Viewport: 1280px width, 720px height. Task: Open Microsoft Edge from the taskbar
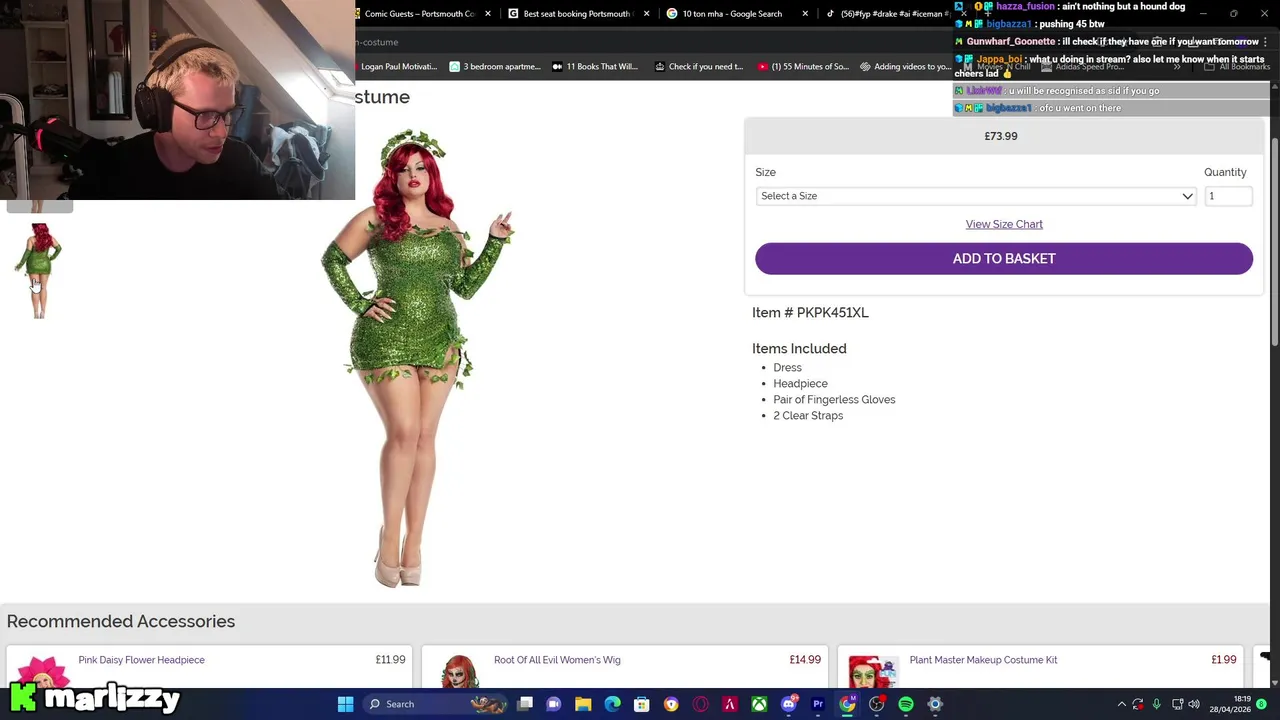tap(612, 704)
